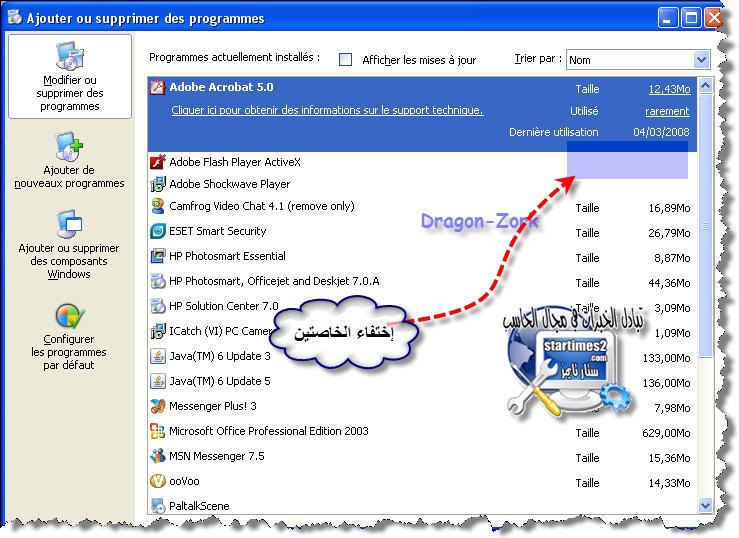Click the Adobe Flash Player ActiveX icon
This screenshot has height=538, width=739.
(x=157, y=162)
